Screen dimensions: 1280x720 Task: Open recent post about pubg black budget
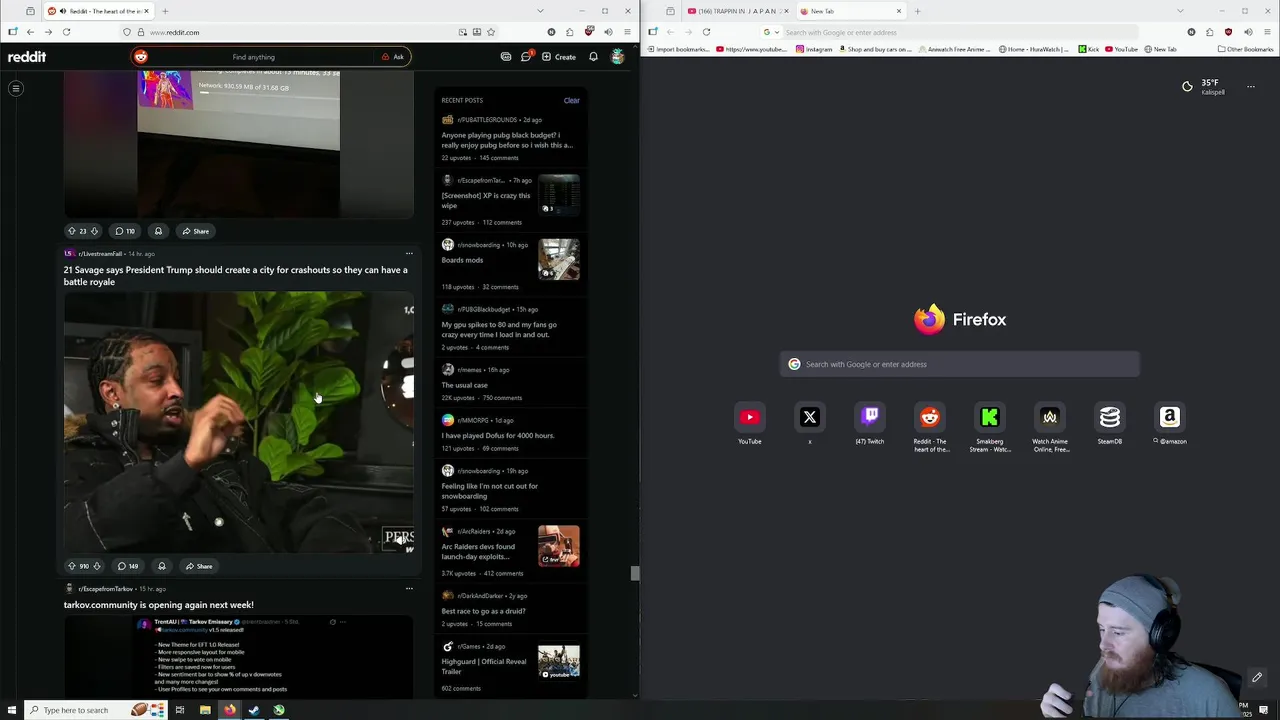click(507, 140)
